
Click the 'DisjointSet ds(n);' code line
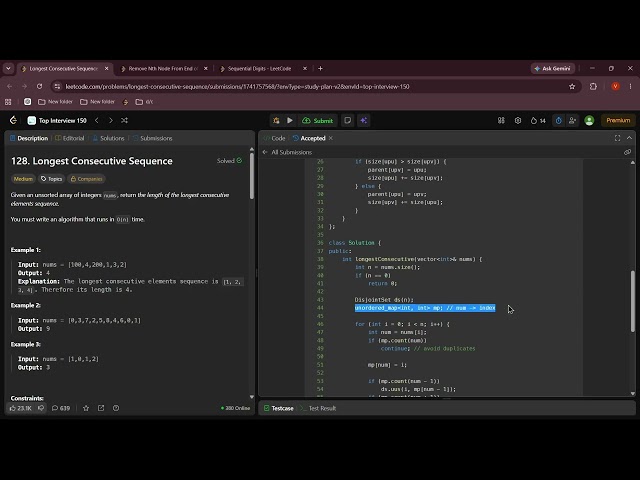(384, 300)
